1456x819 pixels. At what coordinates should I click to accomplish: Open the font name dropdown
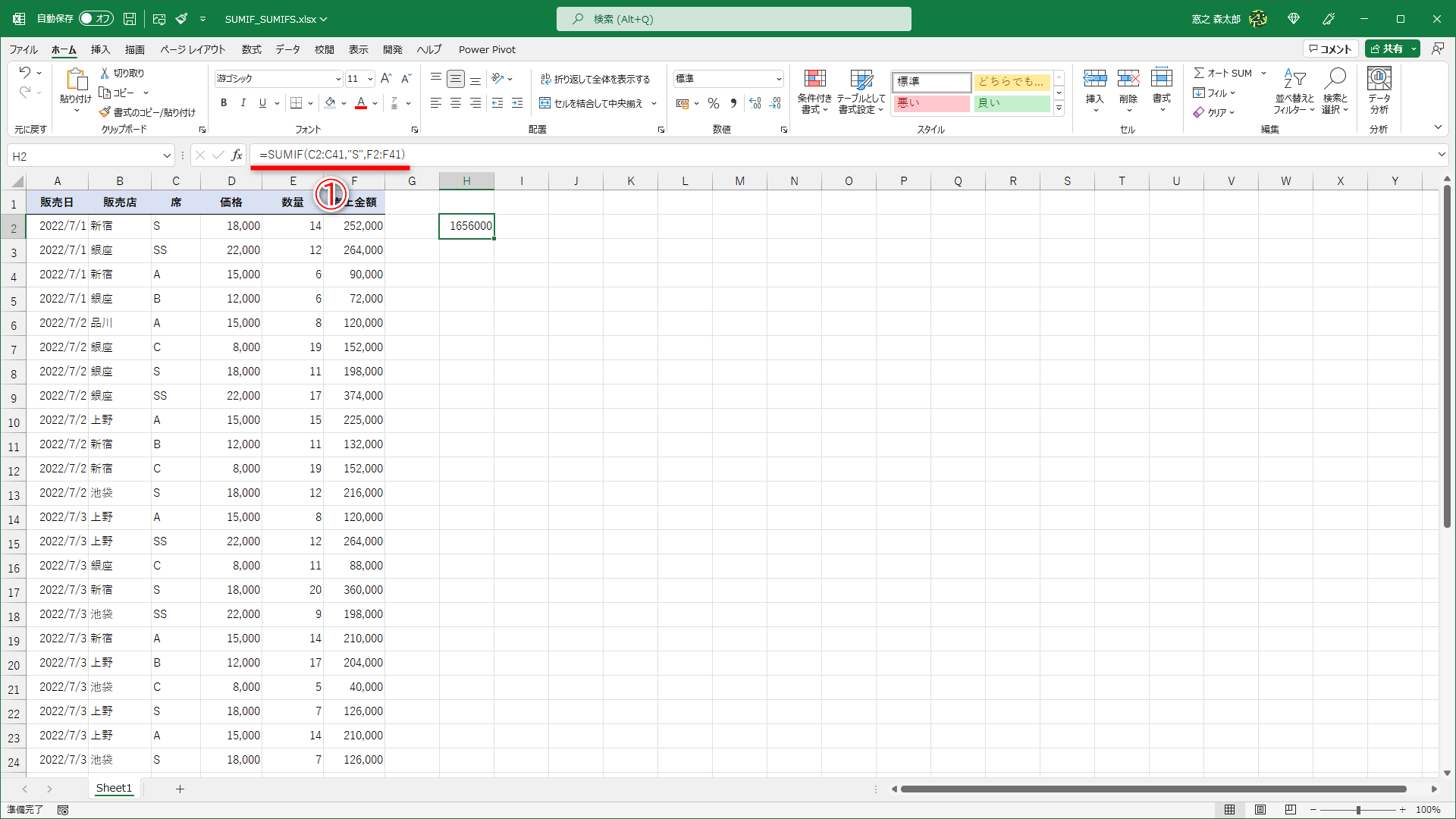pyautogui.click(x=338, y=79)
